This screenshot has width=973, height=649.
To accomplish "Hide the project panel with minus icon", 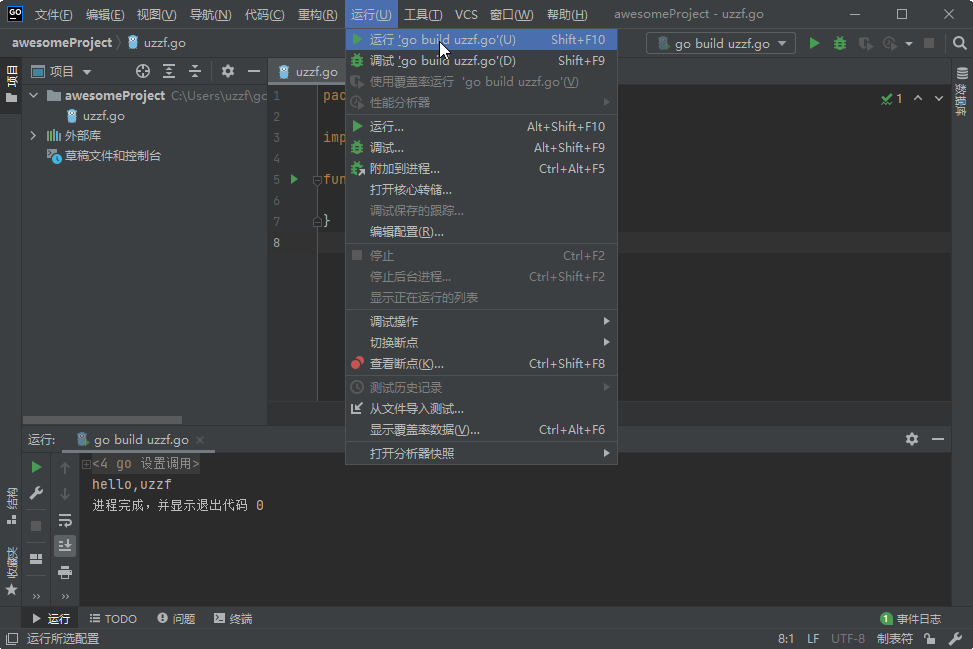I will (x=254, y=71).
